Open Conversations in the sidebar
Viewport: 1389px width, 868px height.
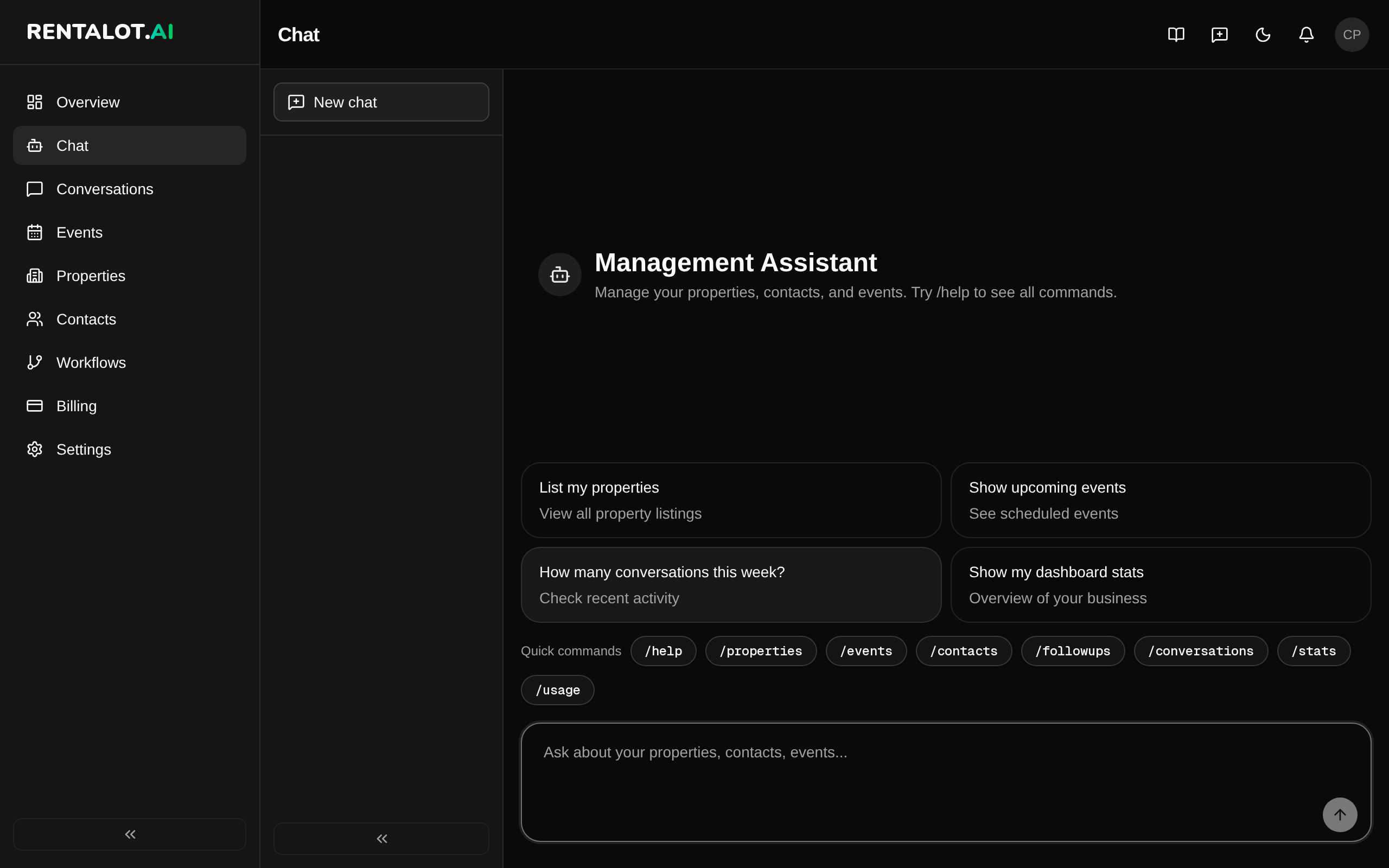point(130,189)
